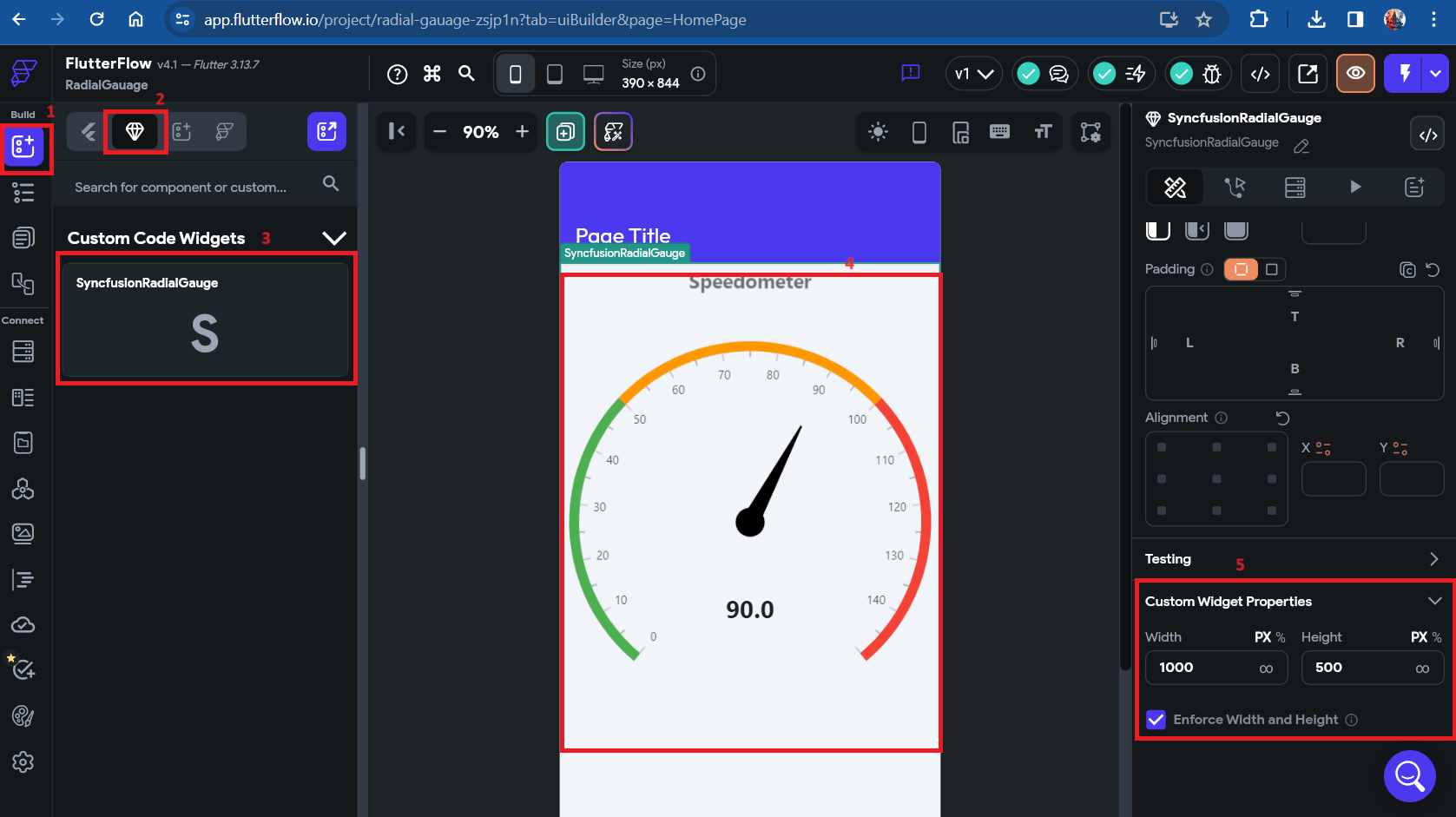Toggle light/dark mode on canvas
This screenshot has width=1456, height=817.
tap(879, 132)
